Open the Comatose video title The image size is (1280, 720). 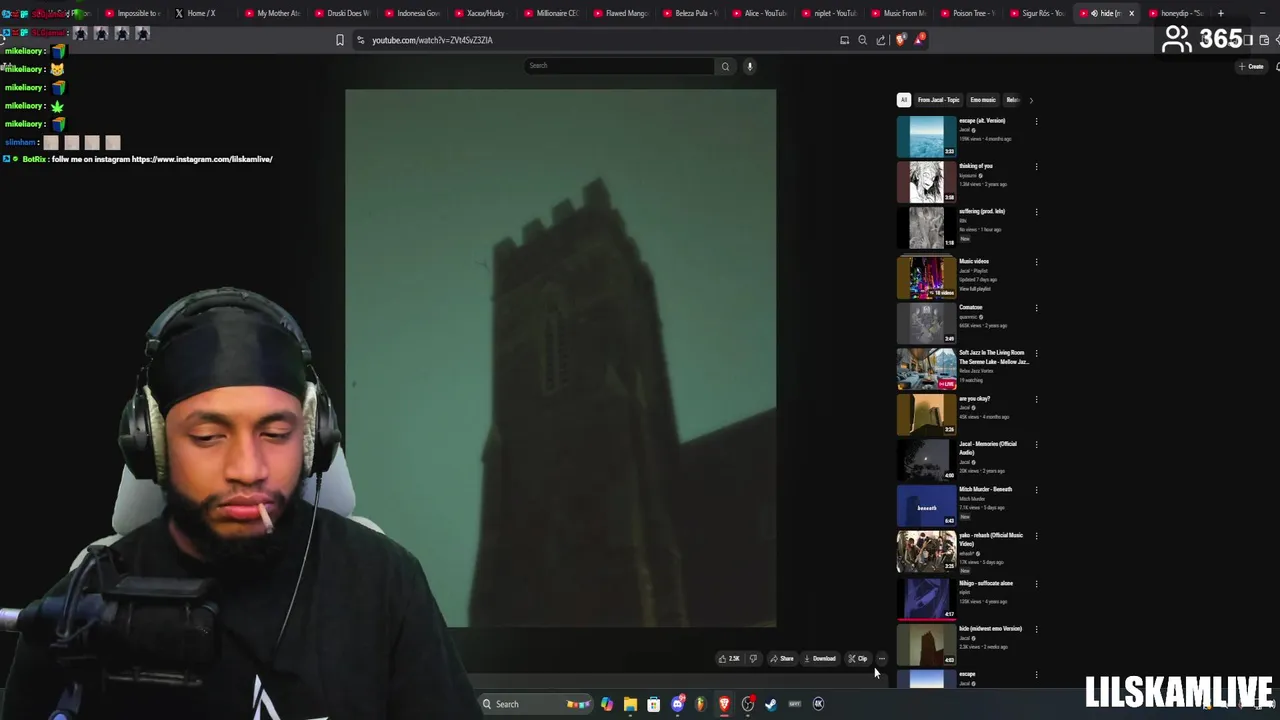coord(971,307)
